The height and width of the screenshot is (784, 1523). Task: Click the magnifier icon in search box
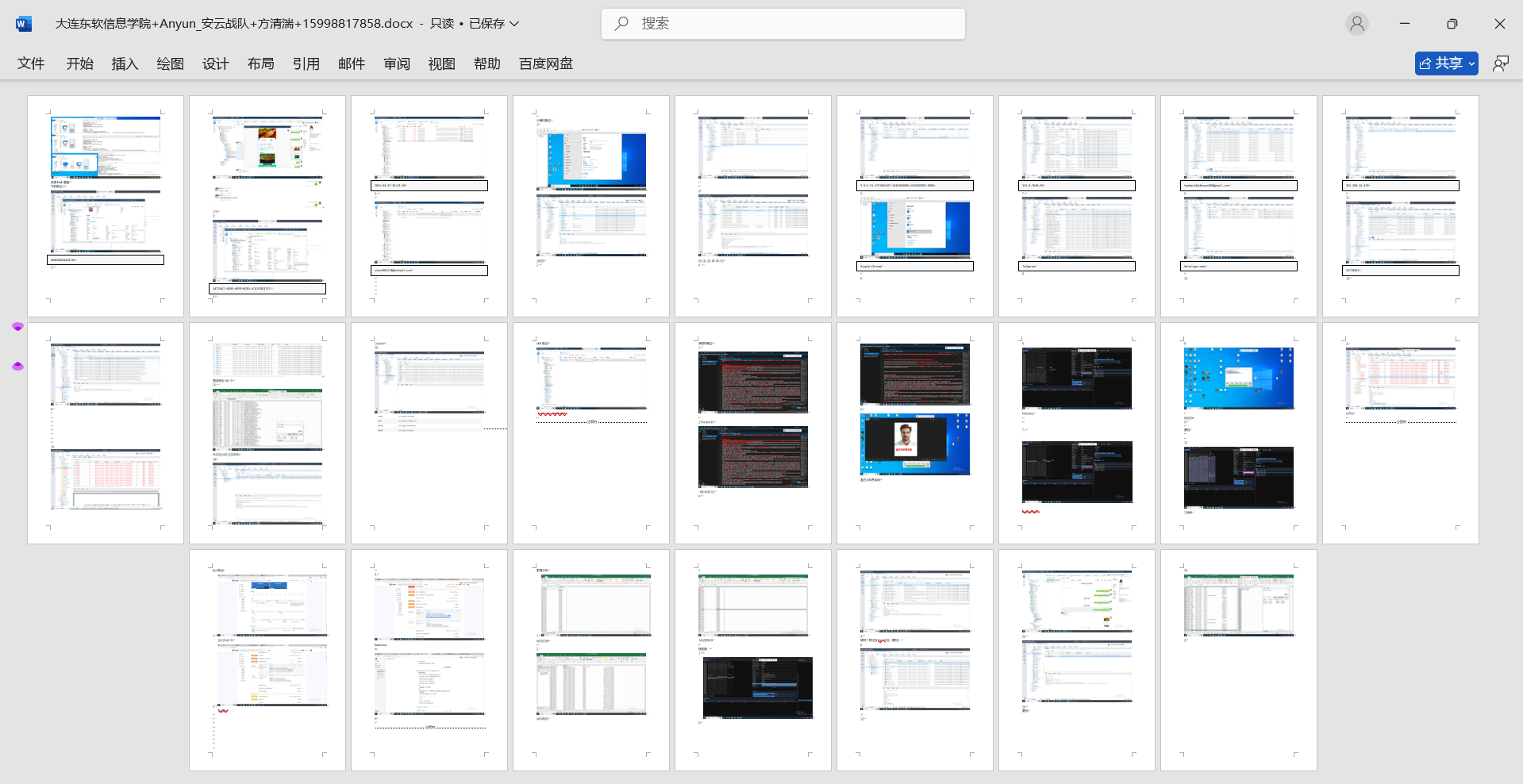[x=622, y=24]
